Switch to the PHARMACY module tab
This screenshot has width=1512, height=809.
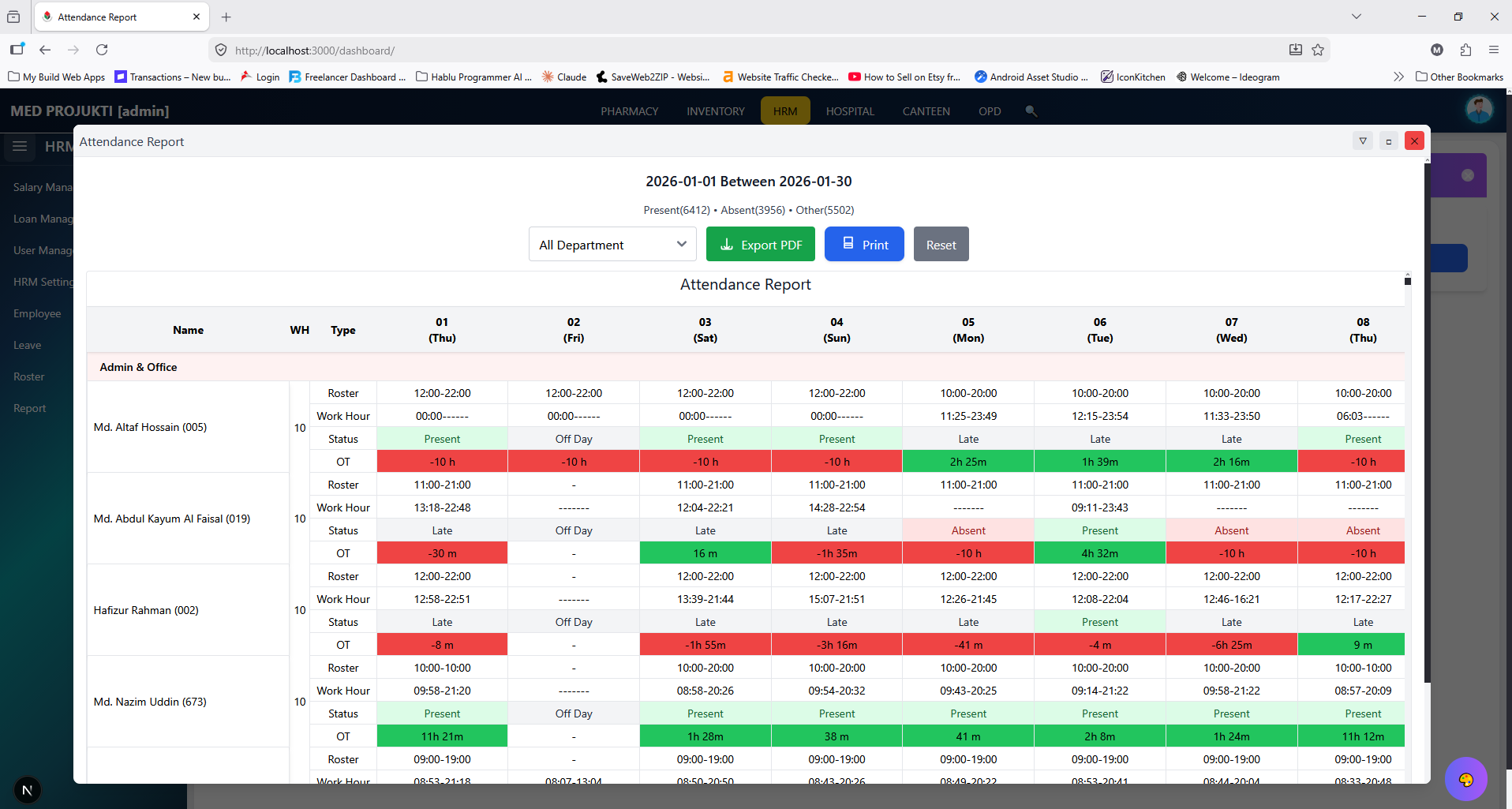[x=629, y=111]
